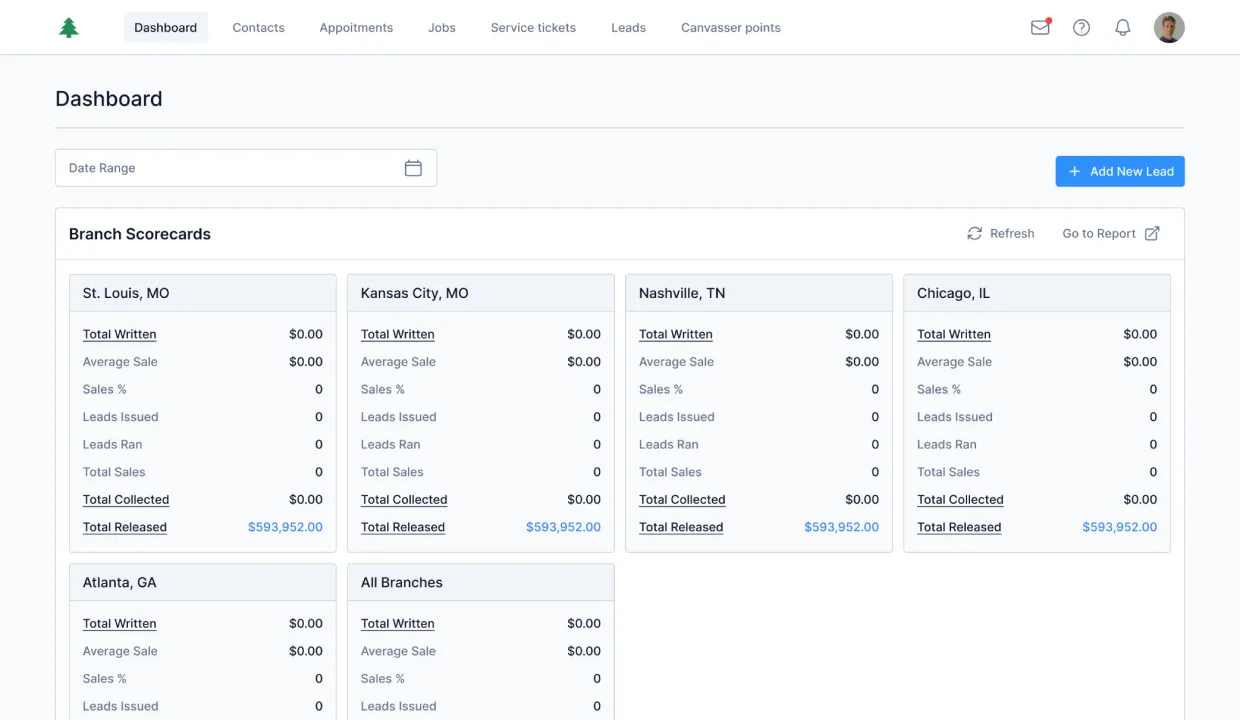1240x720 pixels.
Task: Open the Appoitments tab
Action: pos(356,28)
